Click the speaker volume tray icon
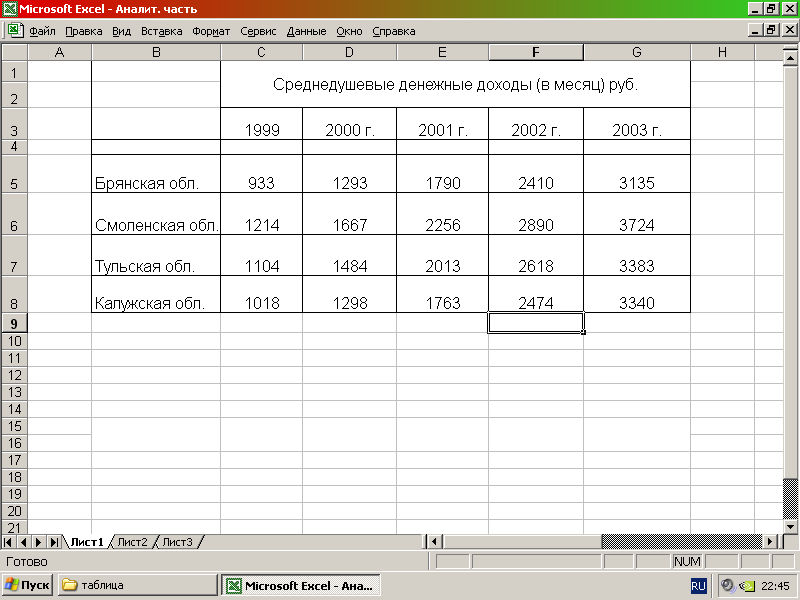Image resolution: width=800 pixels, height=600 pixels. [x=728, y=586]
